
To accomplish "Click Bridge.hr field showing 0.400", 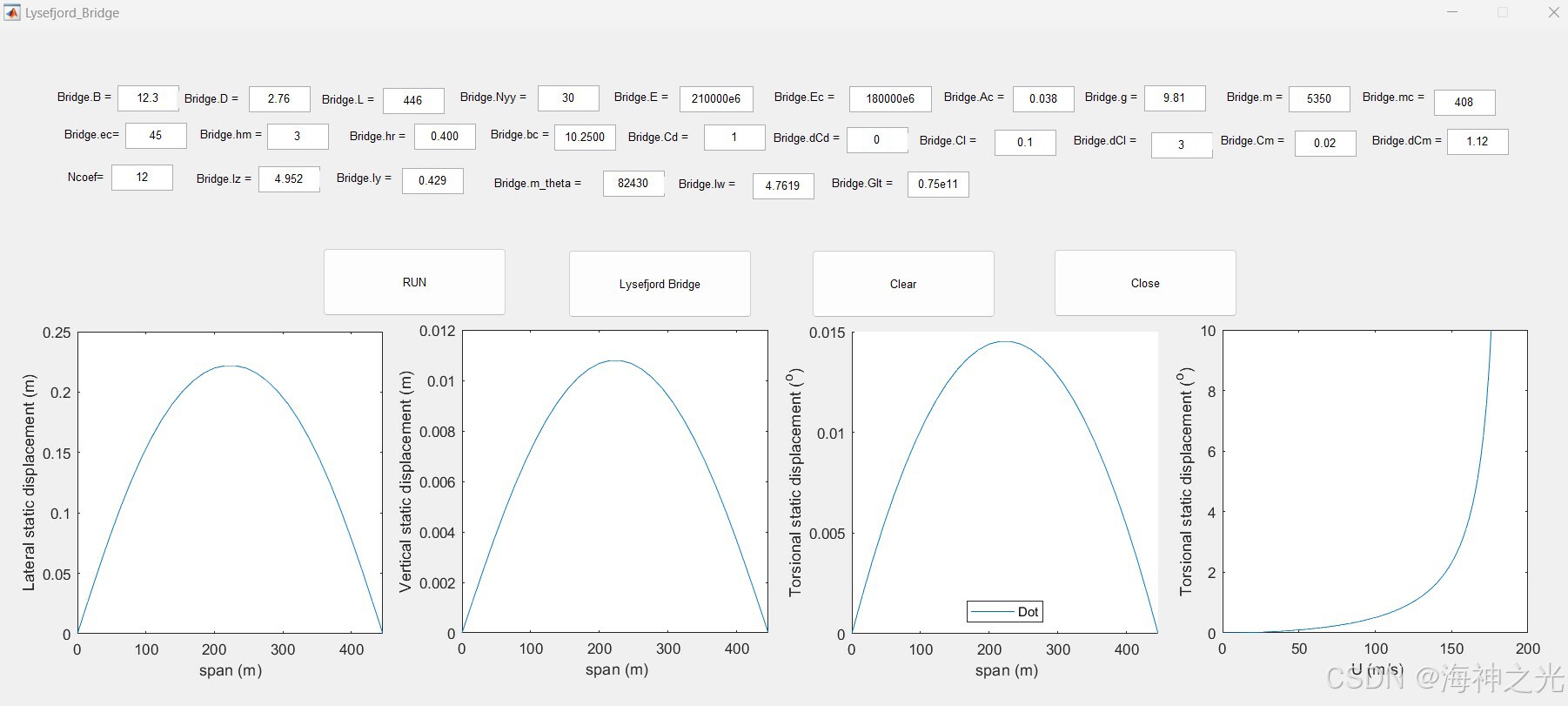I will tap(445, 136).
